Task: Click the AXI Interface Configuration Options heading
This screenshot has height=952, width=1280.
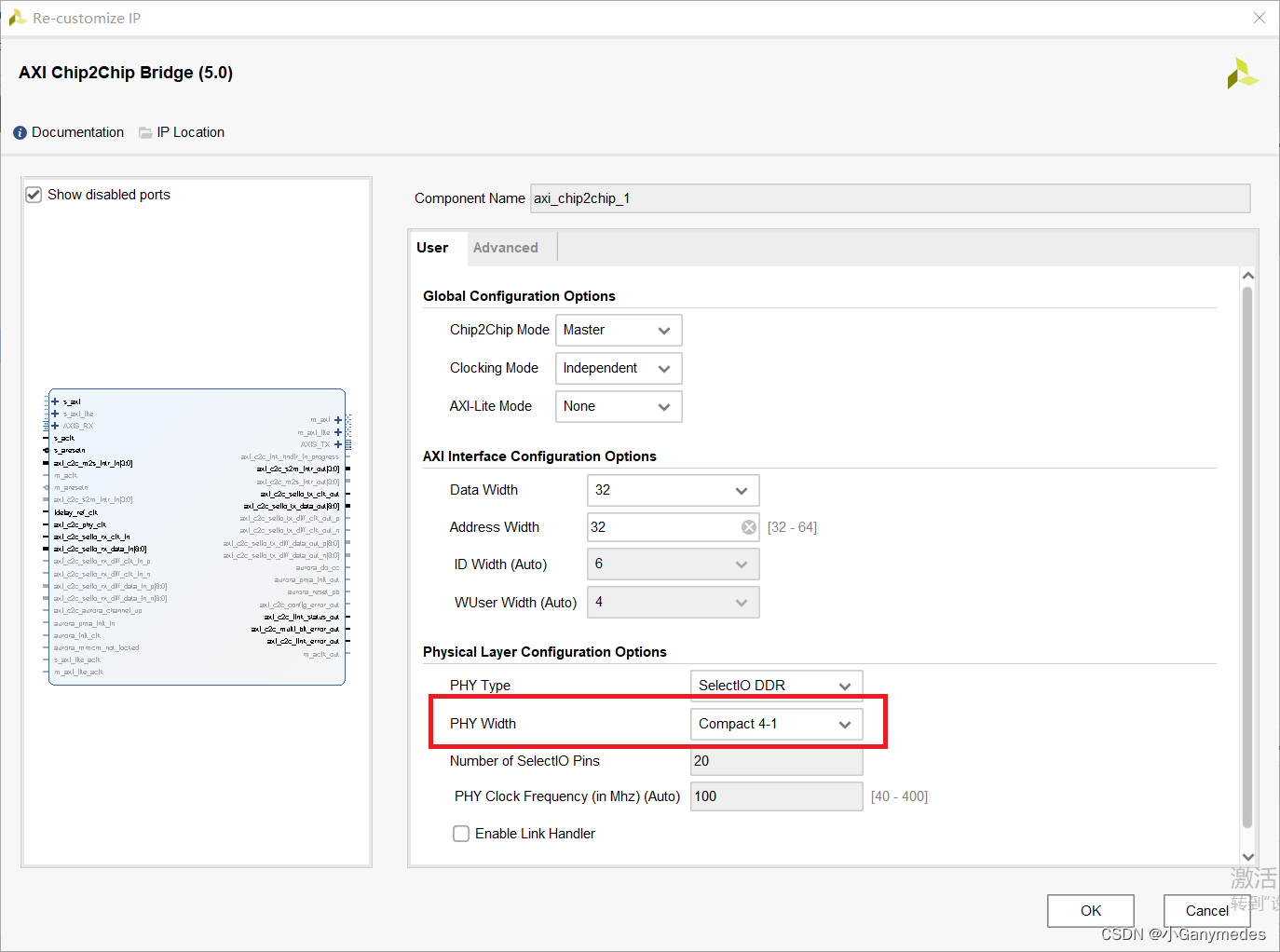Action: (539, 456)
